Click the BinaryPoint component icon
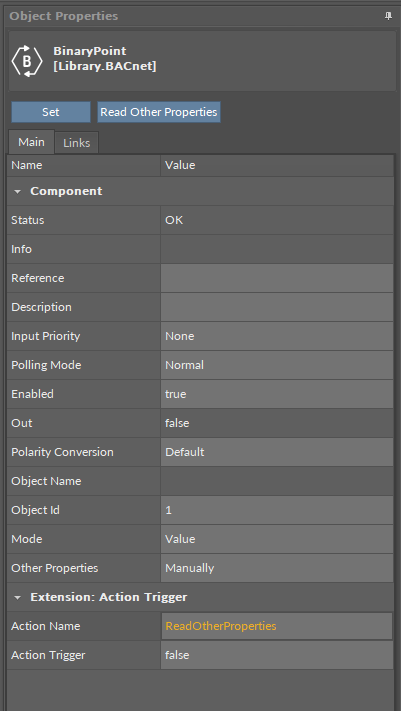401x711 pixels. 27,60
